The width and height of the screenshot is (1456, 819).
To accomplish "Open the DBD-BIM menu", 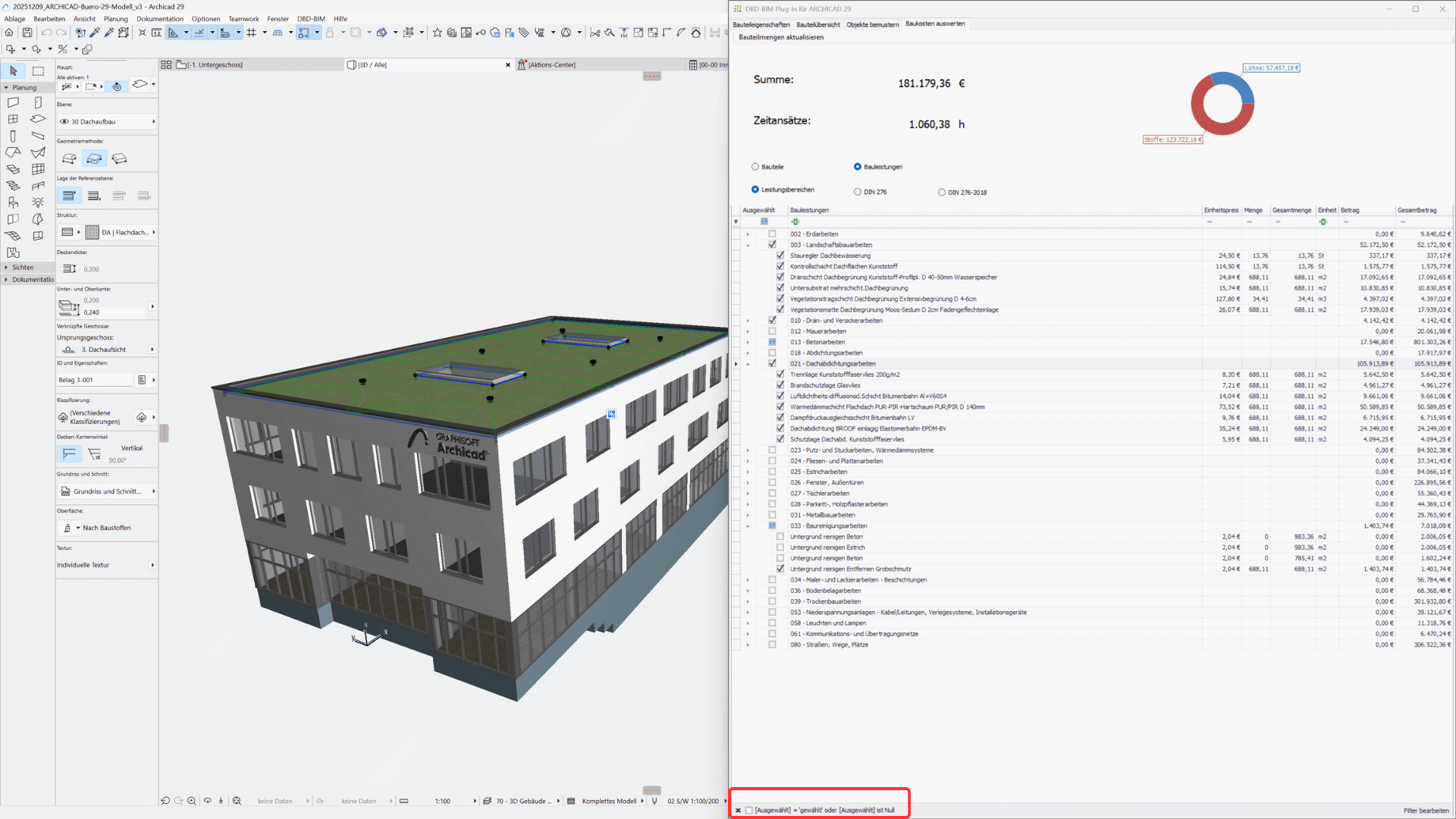I will pos(311,19).
